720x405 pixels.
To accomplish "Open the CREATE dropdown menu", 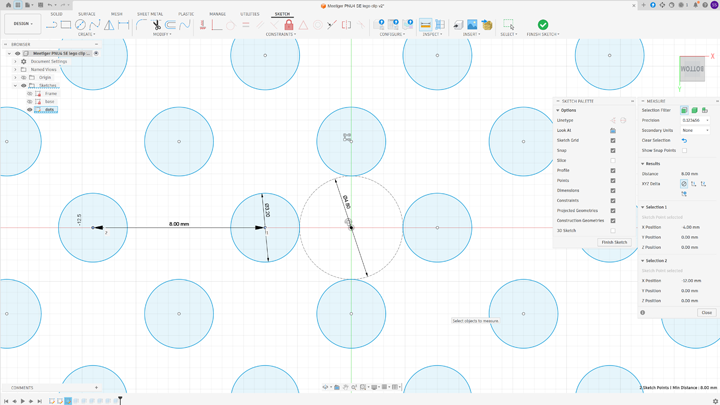I will click(x=86, y=34).
